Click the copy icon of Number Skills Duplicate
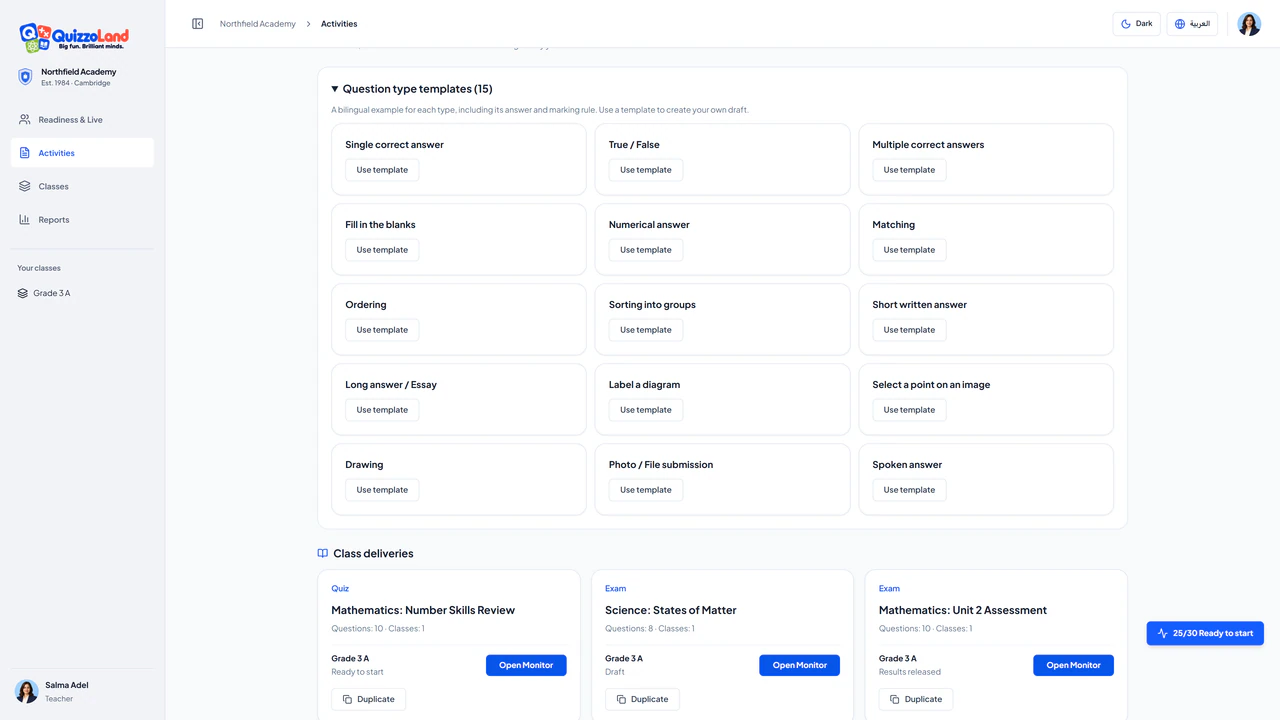The width and height of the screenshot is (1280, 720). point(347,699)
